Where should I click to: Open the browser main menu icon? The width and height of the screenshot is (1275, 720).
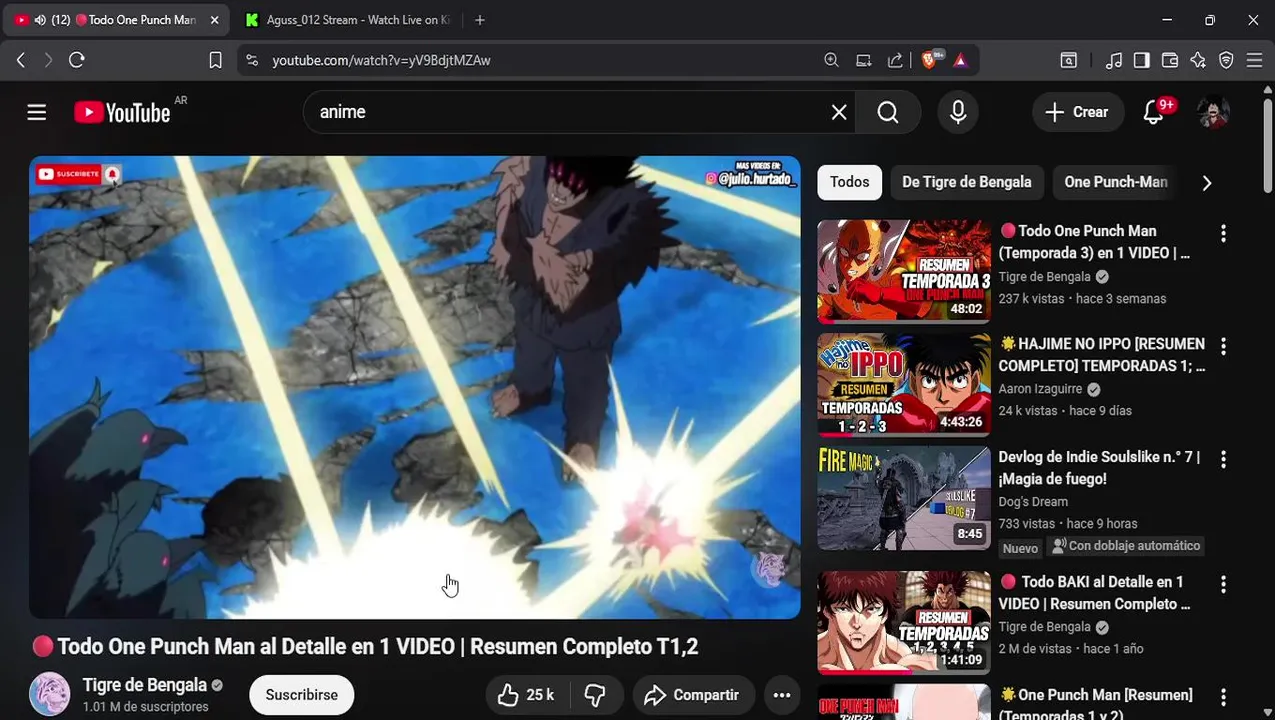pos(1254,60)
